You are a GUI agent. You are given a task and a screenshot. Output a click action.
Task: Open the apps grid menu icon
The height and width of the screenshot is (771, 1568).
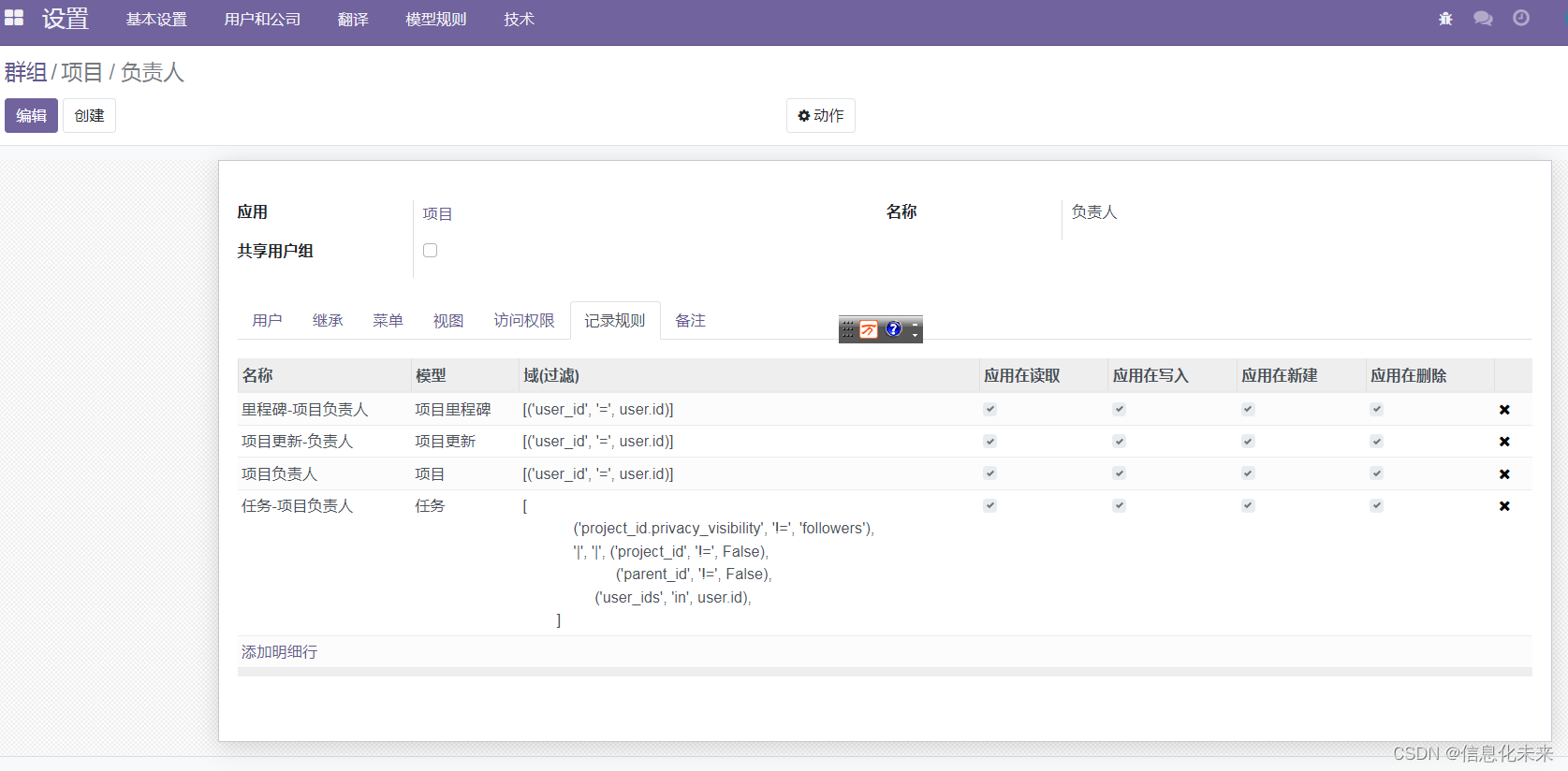(x=14, y=18)
